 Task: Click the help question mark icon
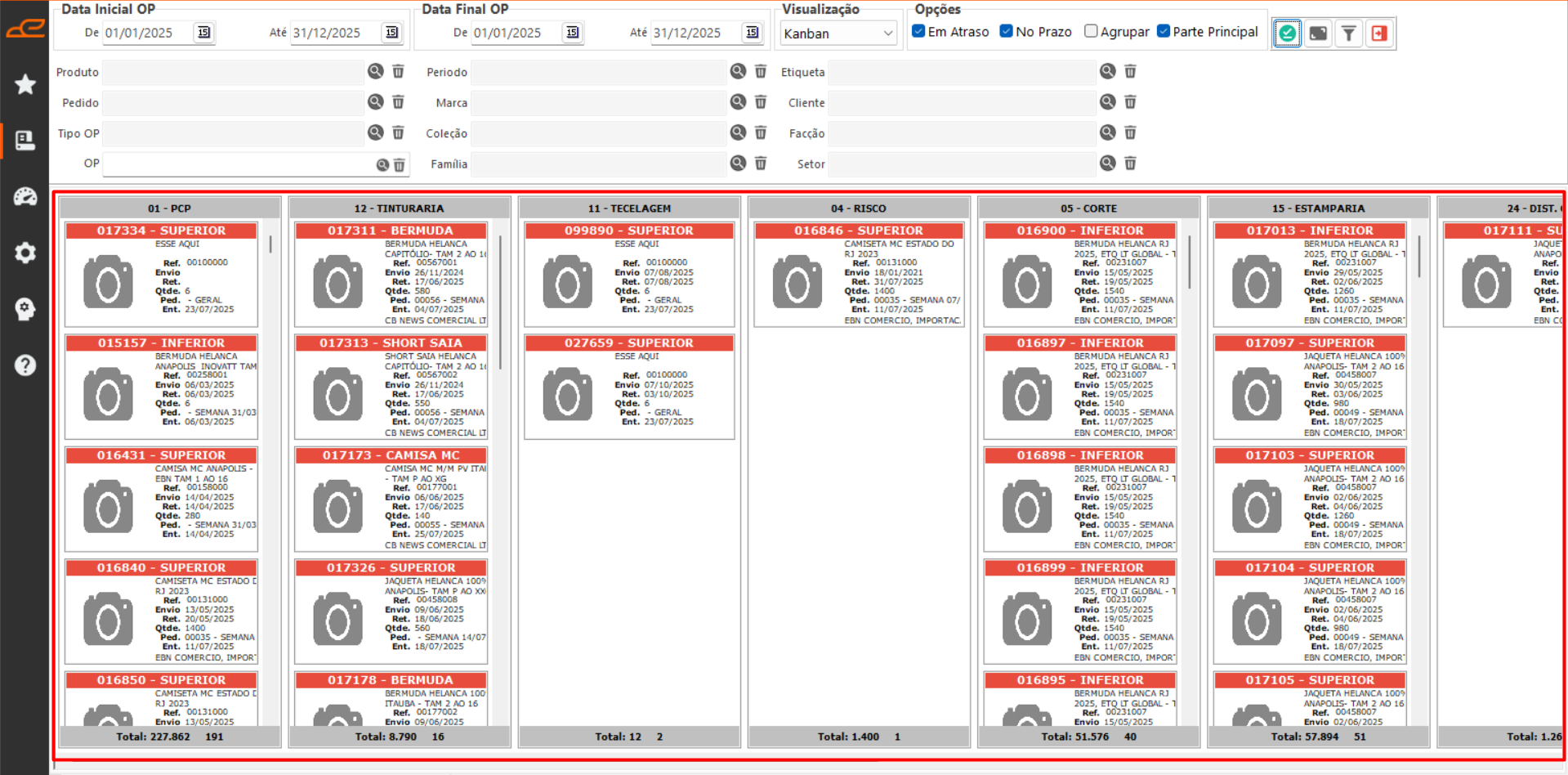point(25,365)
